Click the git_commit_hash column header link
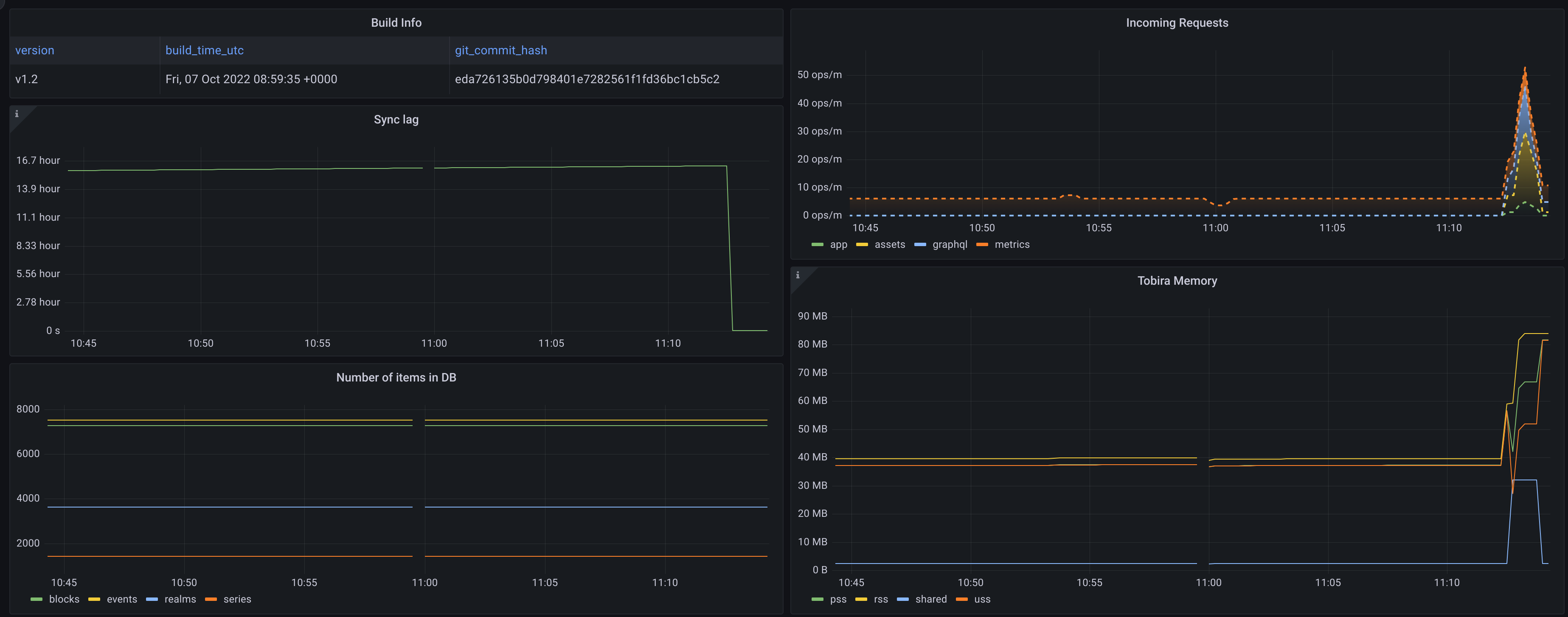This screenshot has width=1568, height=617. pos(500,50)
